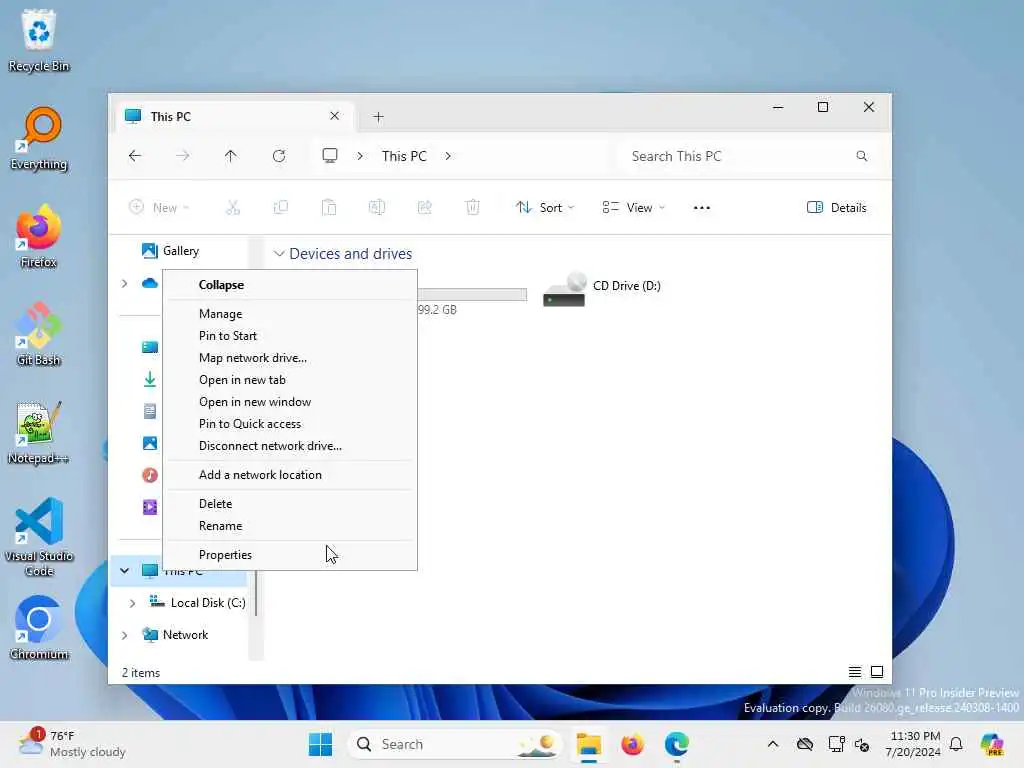Image resolution: width=1024 pixels, height=768 pixels.
Task: Click the forward navigation arrow
Action: click(x=183, y=156)
